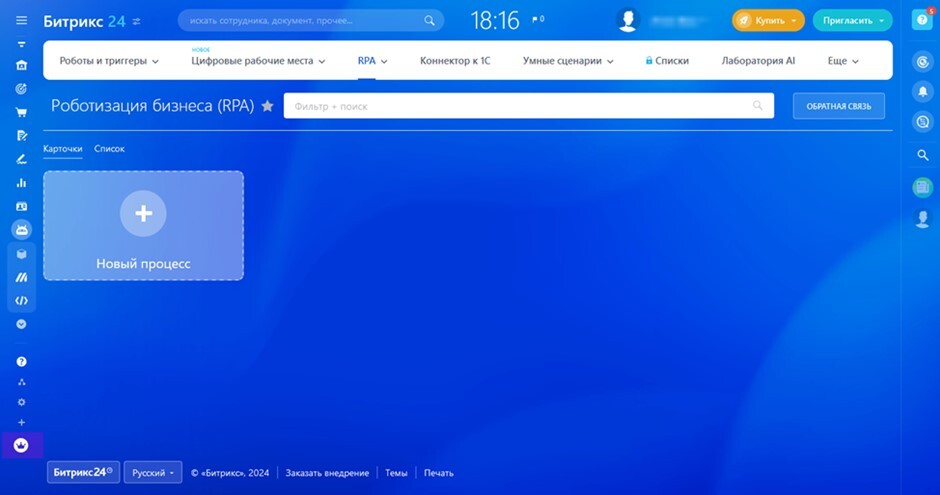
Task: Open the contact card icon in sidebar
Action: (x=21, y=206)
